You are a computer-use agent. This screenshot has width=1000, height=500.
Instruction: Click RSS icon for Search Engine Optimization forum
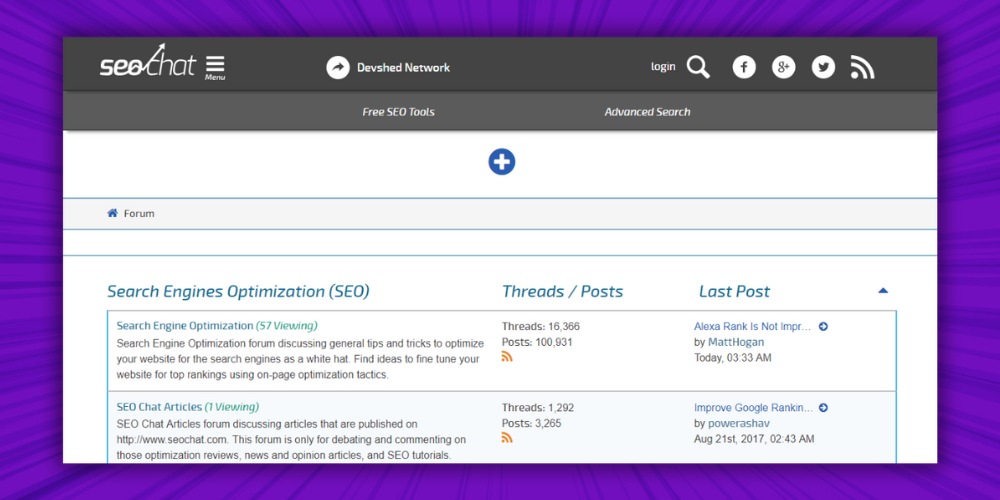[x=507, y=357]
